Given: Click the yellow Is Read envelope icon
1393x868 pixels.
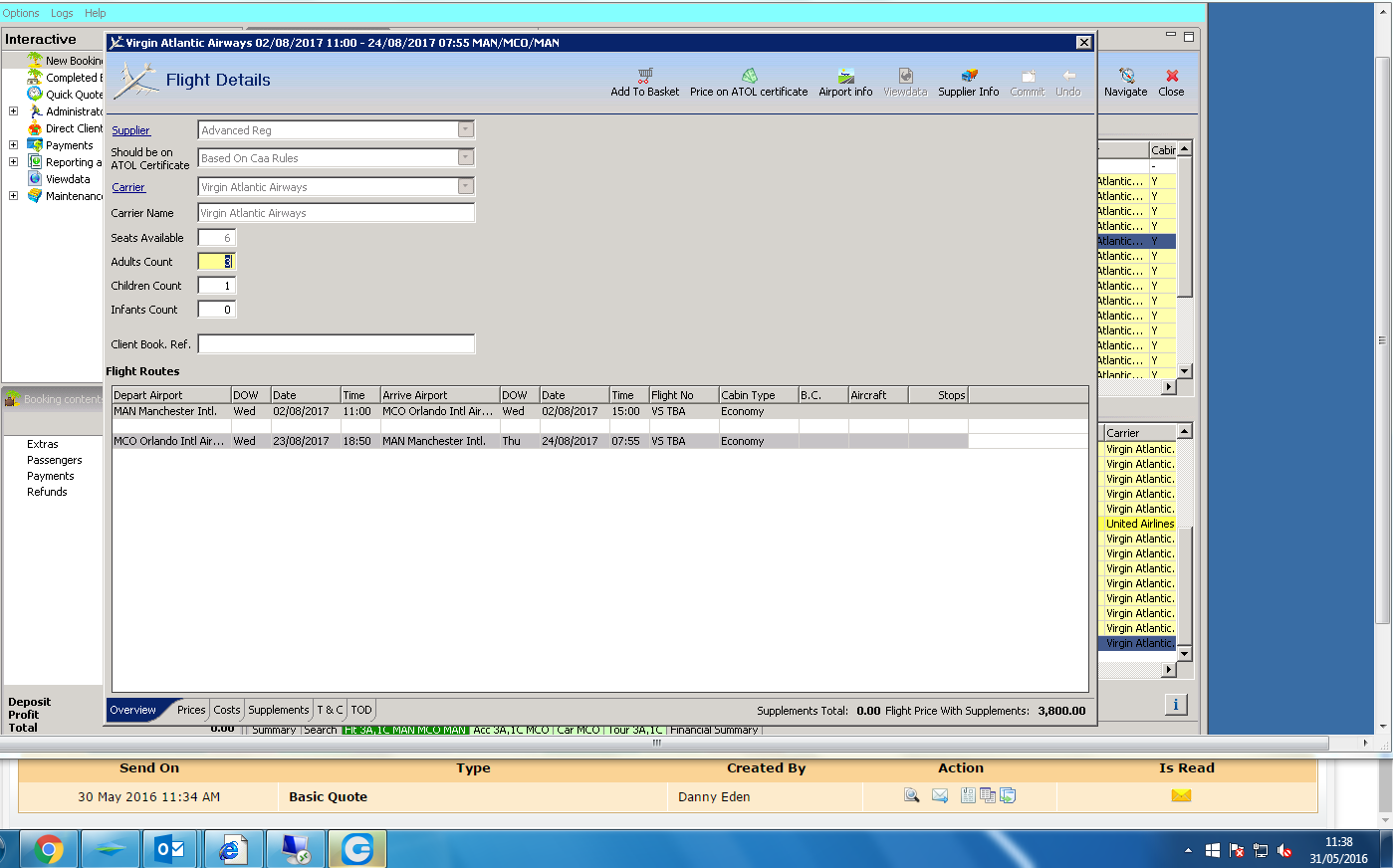Looking at the screenshot, I should click(1181, 795).
